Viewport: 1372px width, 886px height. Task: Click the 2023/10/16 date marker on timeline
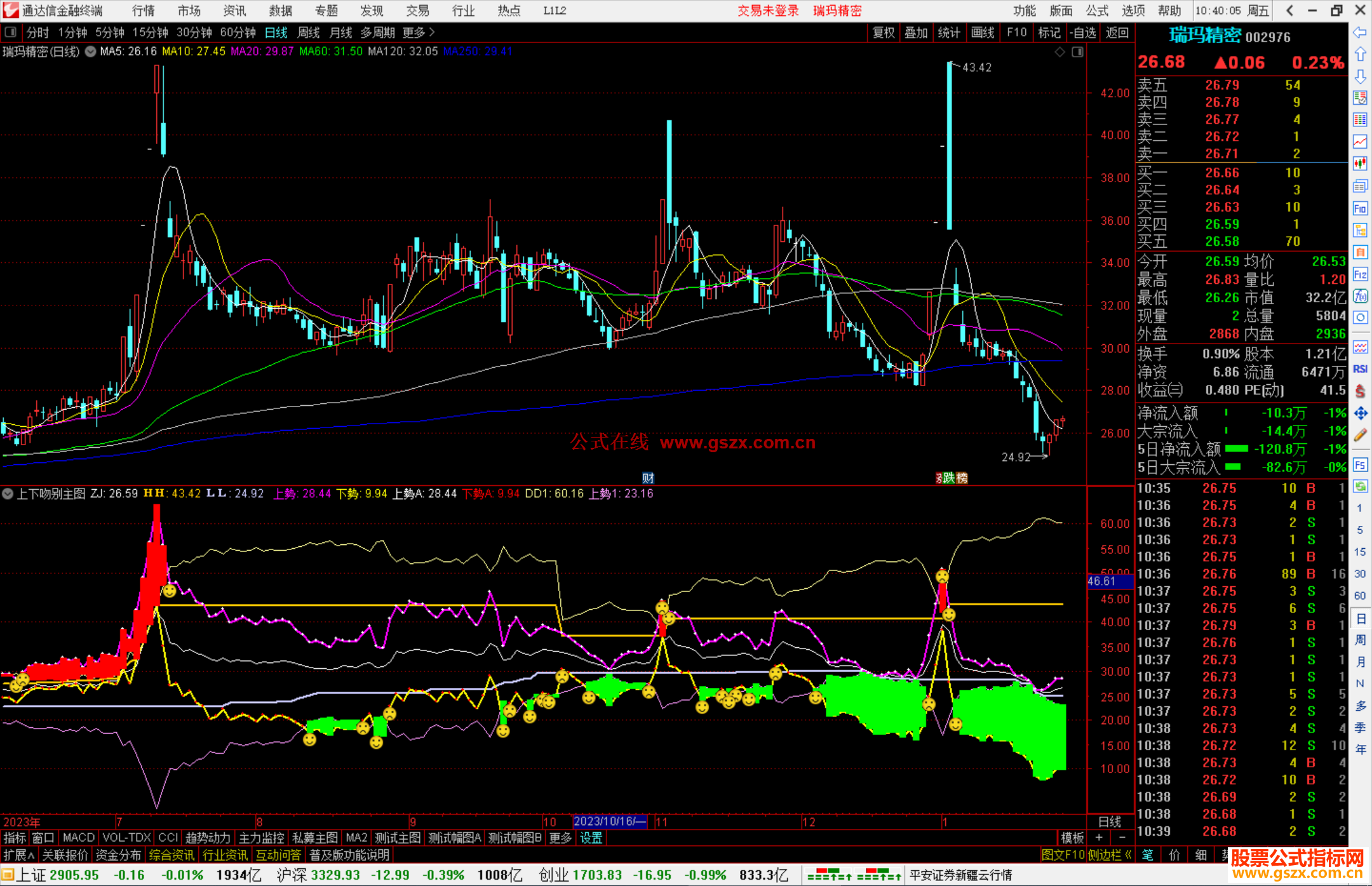[609, 821]
